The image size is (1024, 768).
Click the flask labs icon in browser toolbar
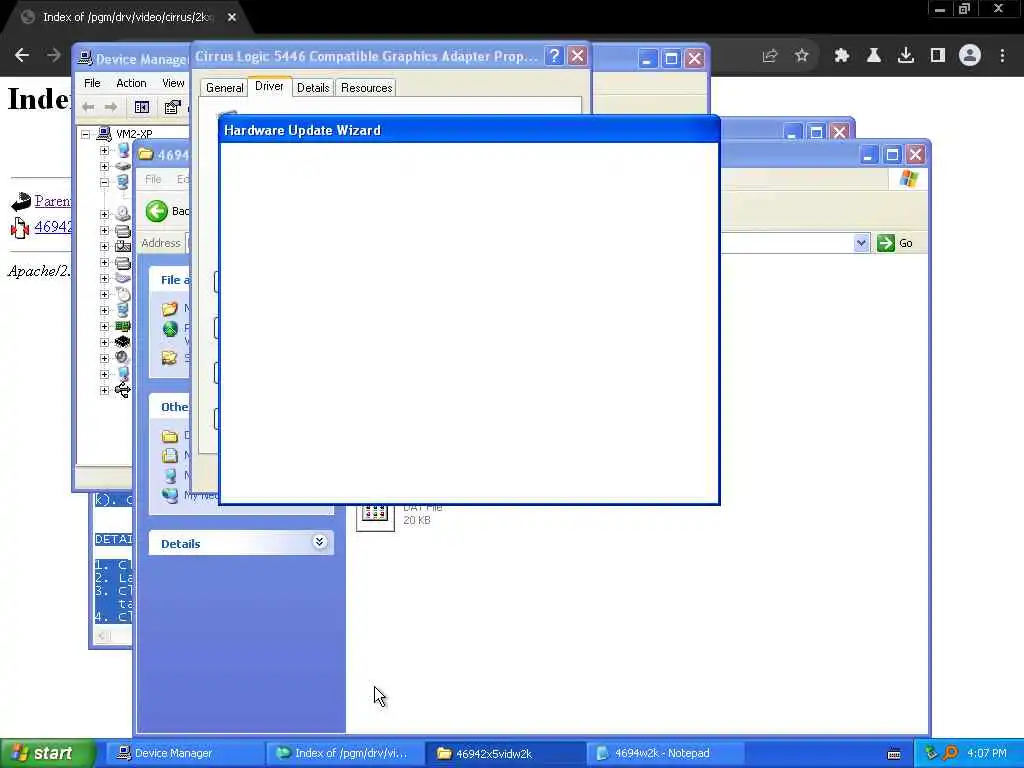point(873,56)
